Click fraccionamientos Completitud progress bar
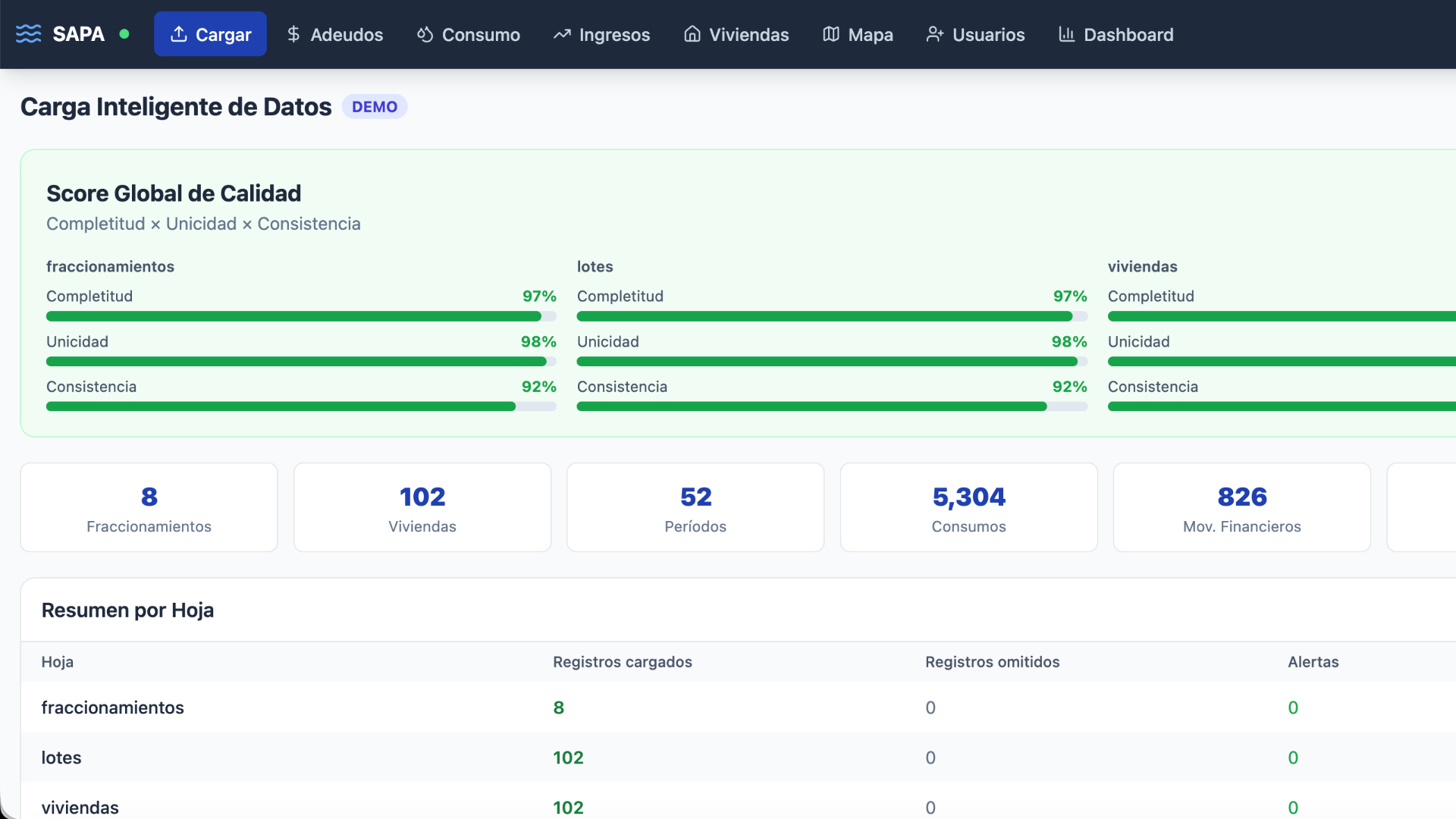This screenshot has height=819, width=1456. (x=301, y=316)
